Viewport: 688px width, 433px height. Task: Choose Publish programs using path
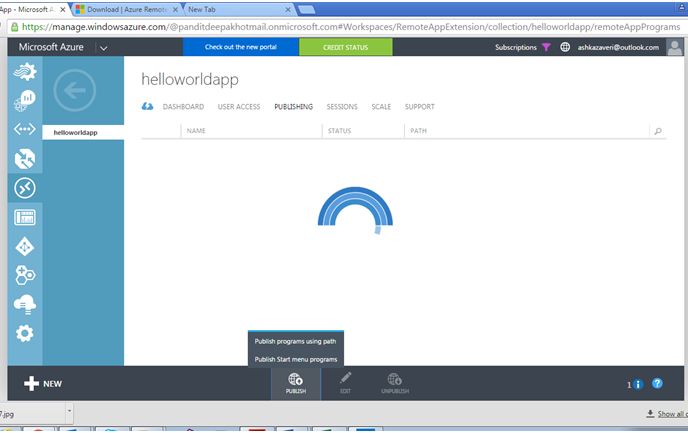click(296, 341)
